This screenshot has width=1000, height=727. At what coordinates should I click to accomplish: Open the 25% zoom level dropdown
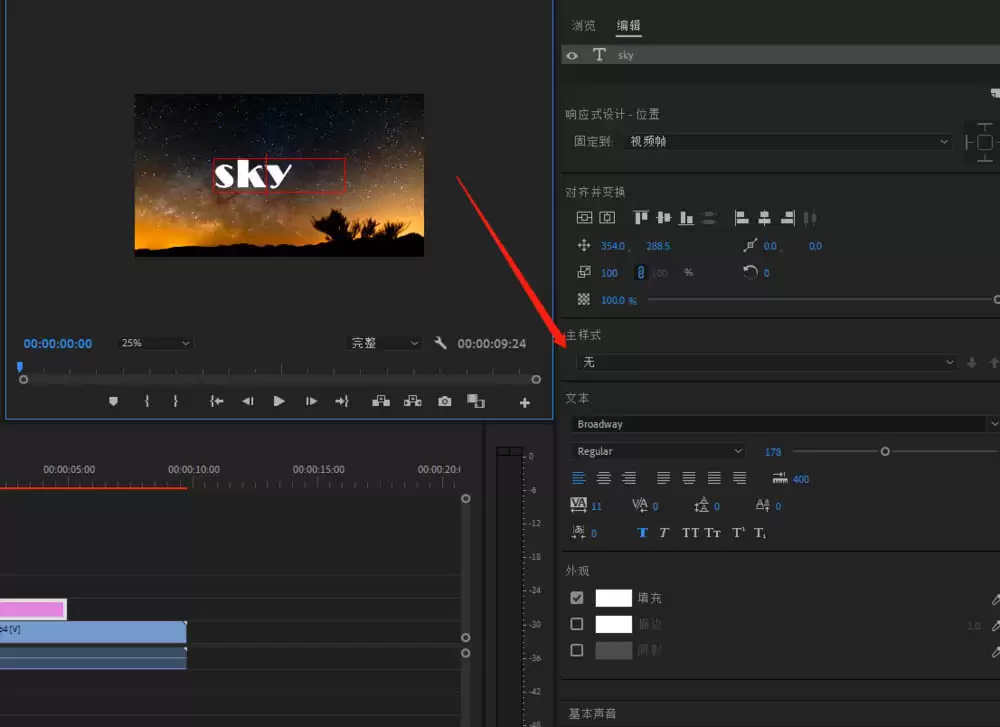click(x=155, y=343)
